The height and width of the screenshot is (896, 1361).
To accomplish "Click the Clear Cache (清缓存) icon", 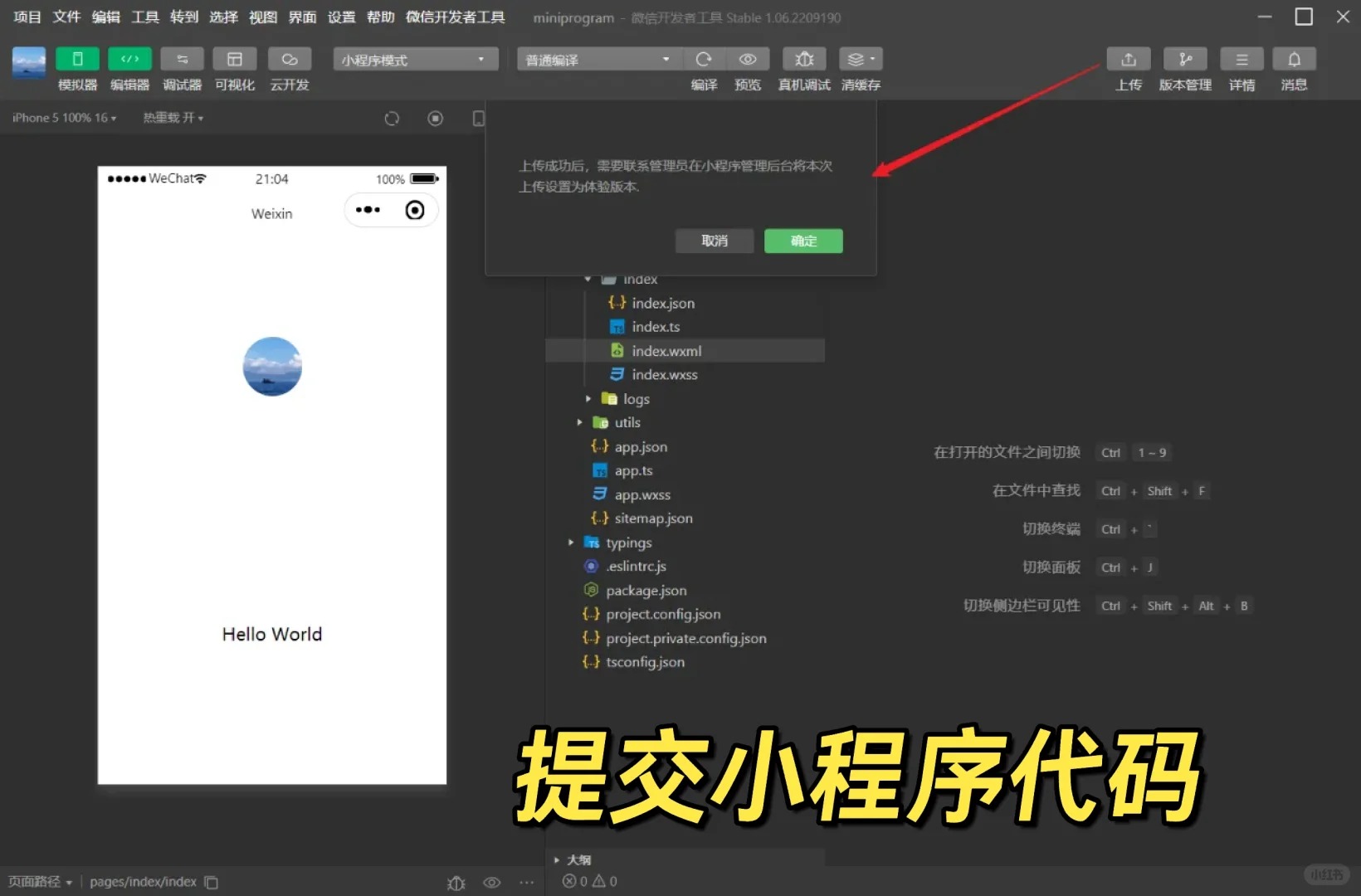I will coord(860,60).
